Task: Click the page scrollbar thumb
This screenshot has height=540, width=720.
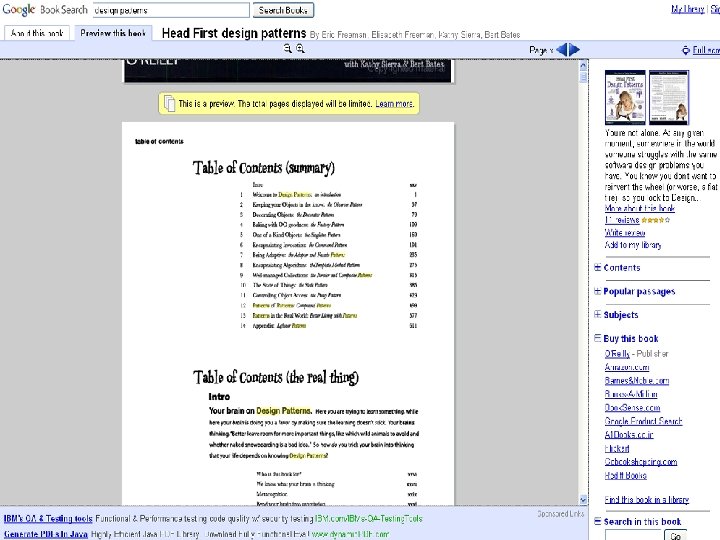Action: click(583, 77)
